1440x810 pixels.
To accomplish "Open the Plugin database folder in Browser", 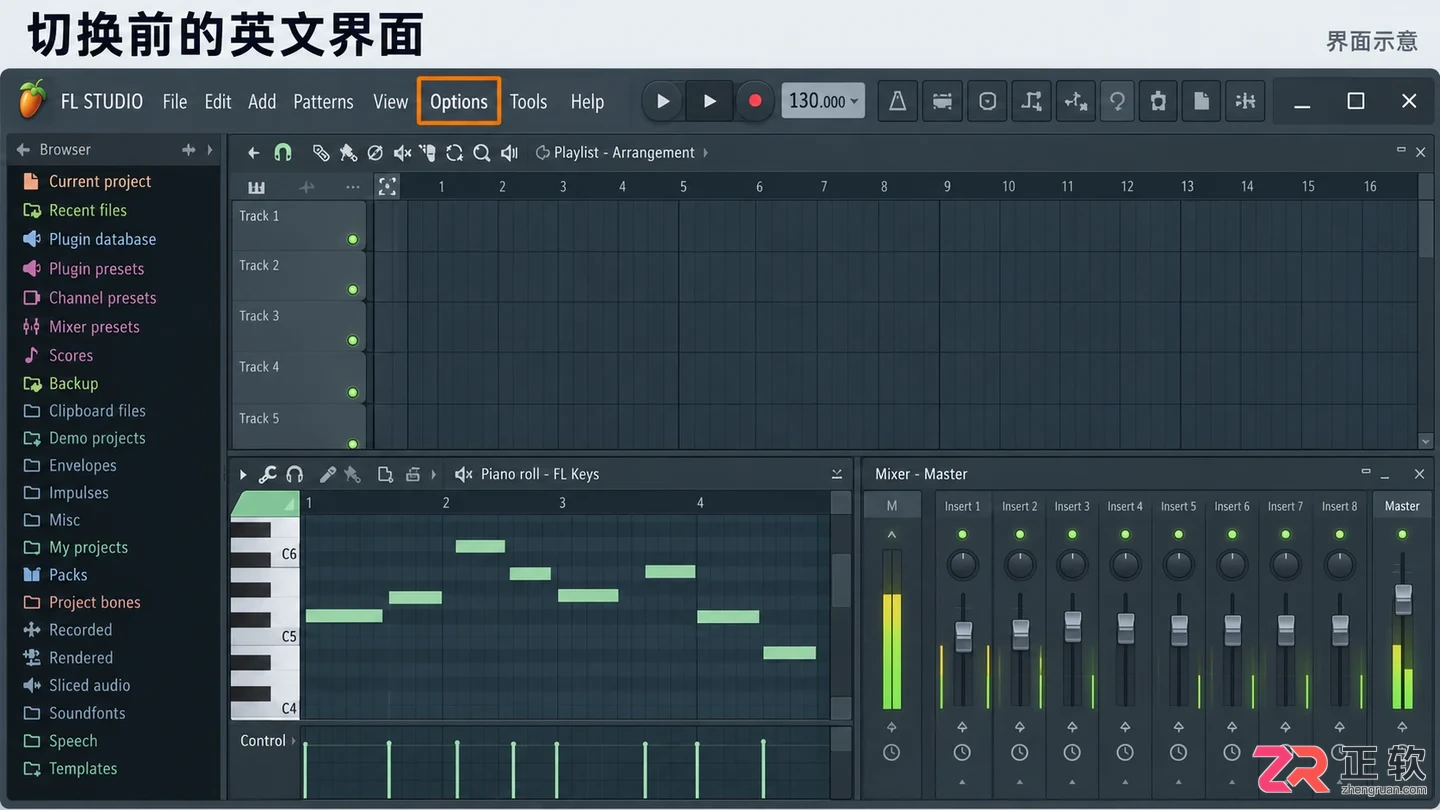I will [90, 239].
